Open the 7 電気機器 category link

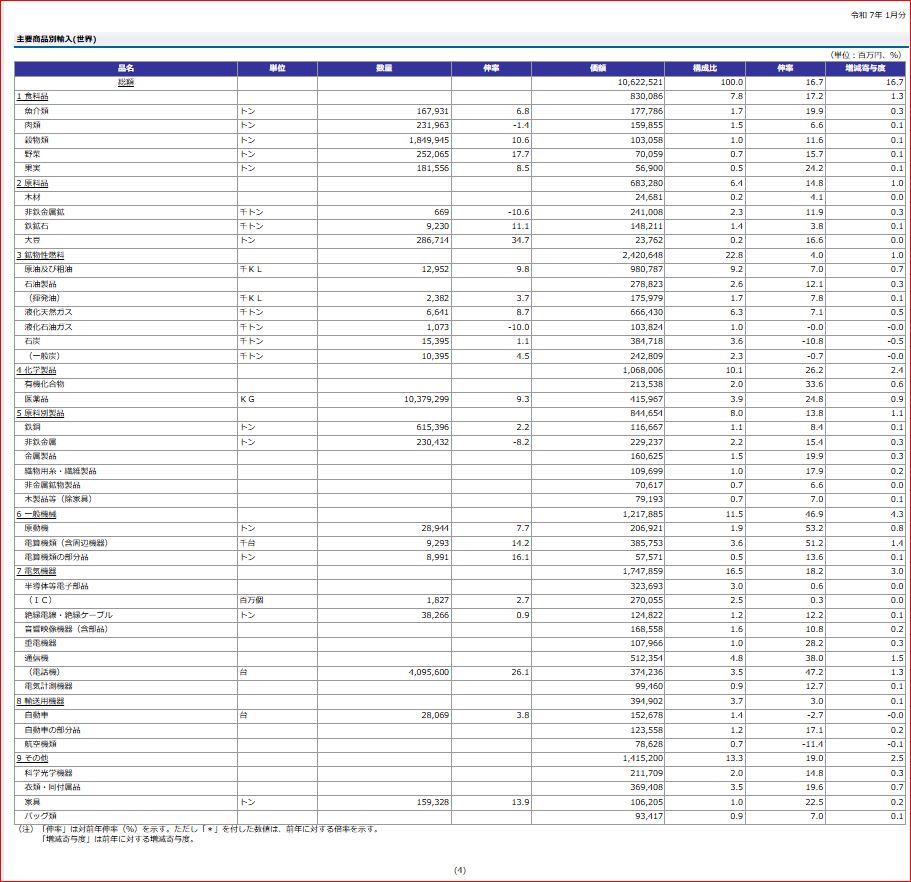[35, 571]
